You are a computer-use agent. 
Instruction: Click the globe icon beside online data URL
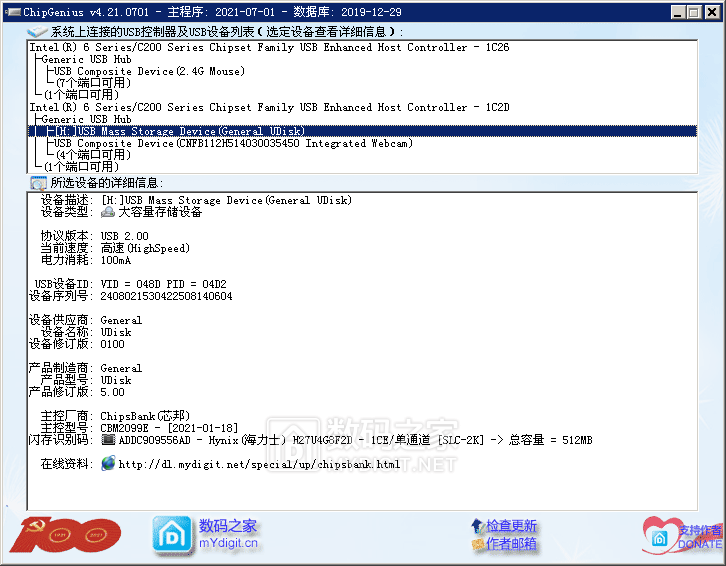(108, 463)
